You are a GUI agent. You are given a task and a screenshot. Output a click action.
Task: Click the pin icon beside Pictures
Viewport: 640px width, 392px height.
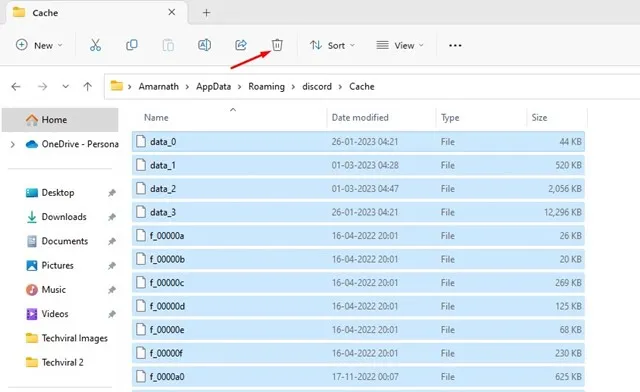point(112,265)
